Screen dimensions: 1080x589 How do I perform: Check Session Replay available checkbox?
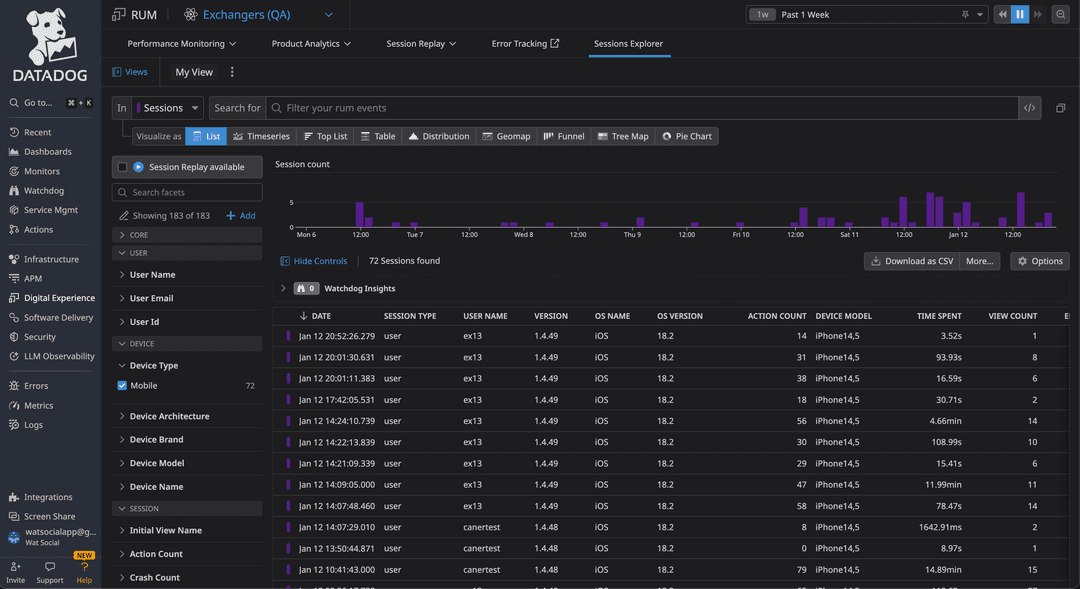(x=123, y=167)
